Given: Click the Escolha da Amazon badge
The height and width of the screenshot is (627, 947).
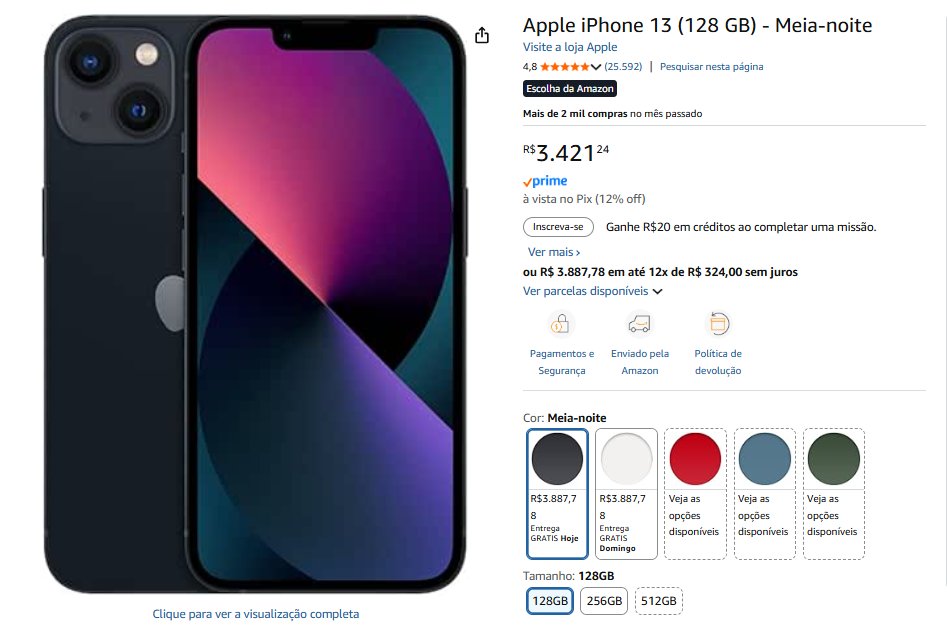Looking at the screenshot, I should pyautogui.click(x=570, y=89).
